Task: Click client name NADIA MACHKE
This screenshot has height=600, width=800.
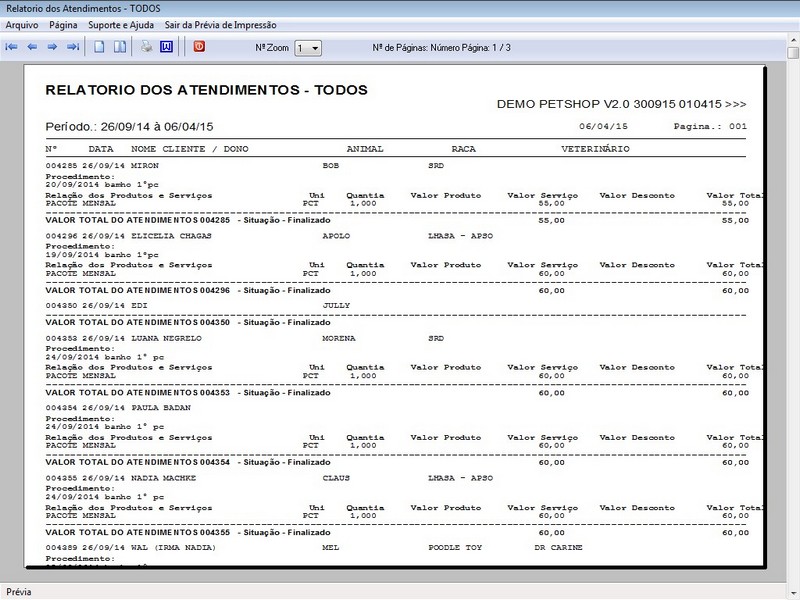Action: 164,478
